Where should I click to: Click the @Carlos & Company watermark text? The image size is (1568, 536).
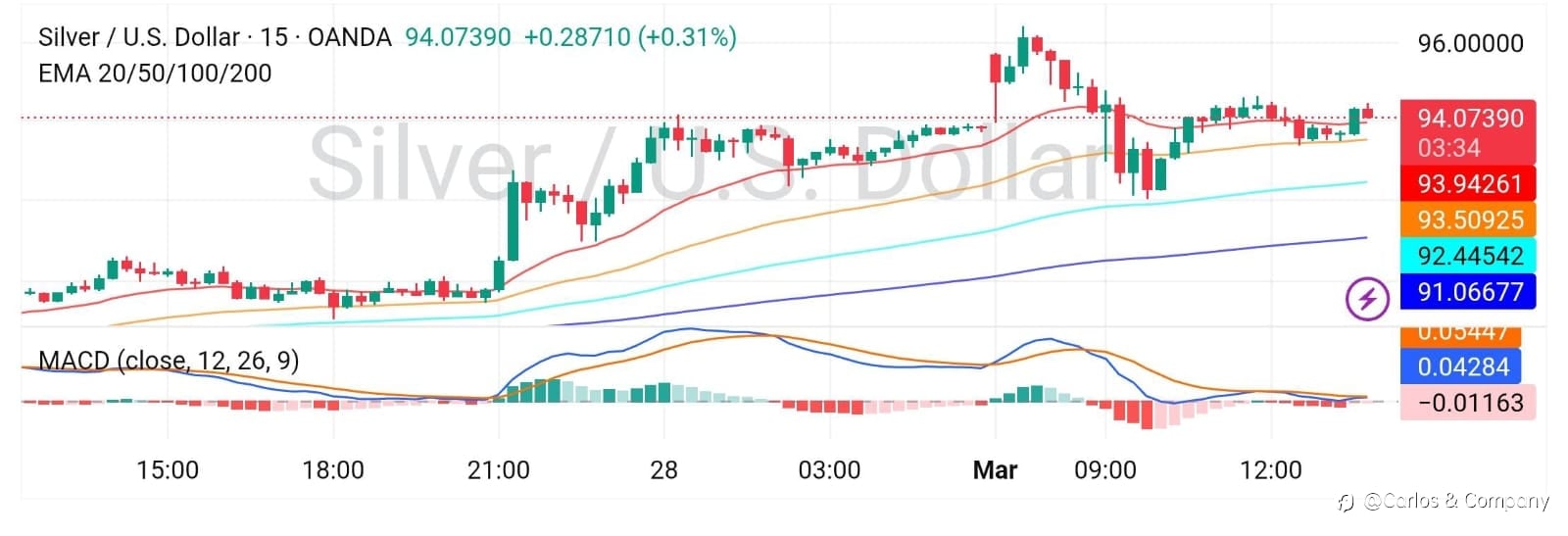click(x=1456, y=502)
